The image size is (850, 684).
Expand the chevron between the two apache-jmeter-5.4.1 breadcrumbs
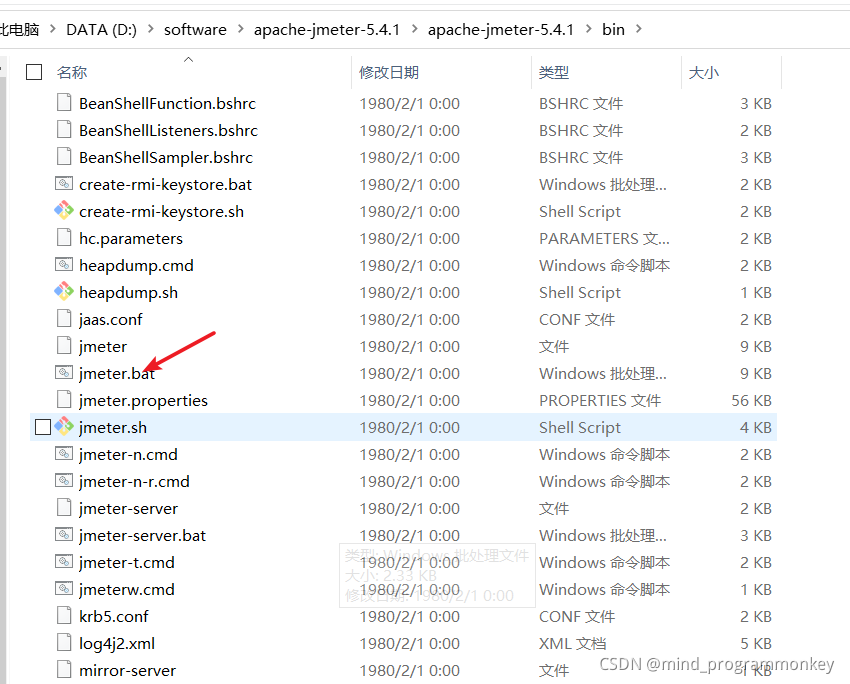pos(415,29)
